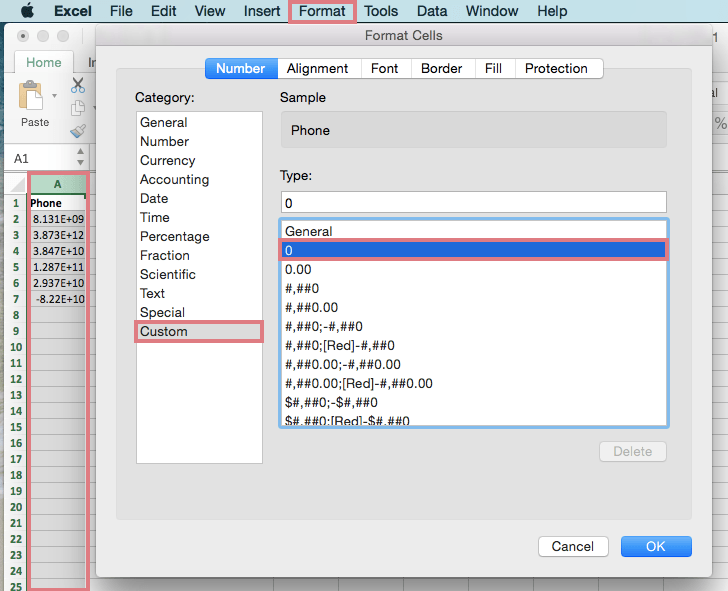Choose the 0.00 format type
The image size is (728, 591).
point(474,270)
